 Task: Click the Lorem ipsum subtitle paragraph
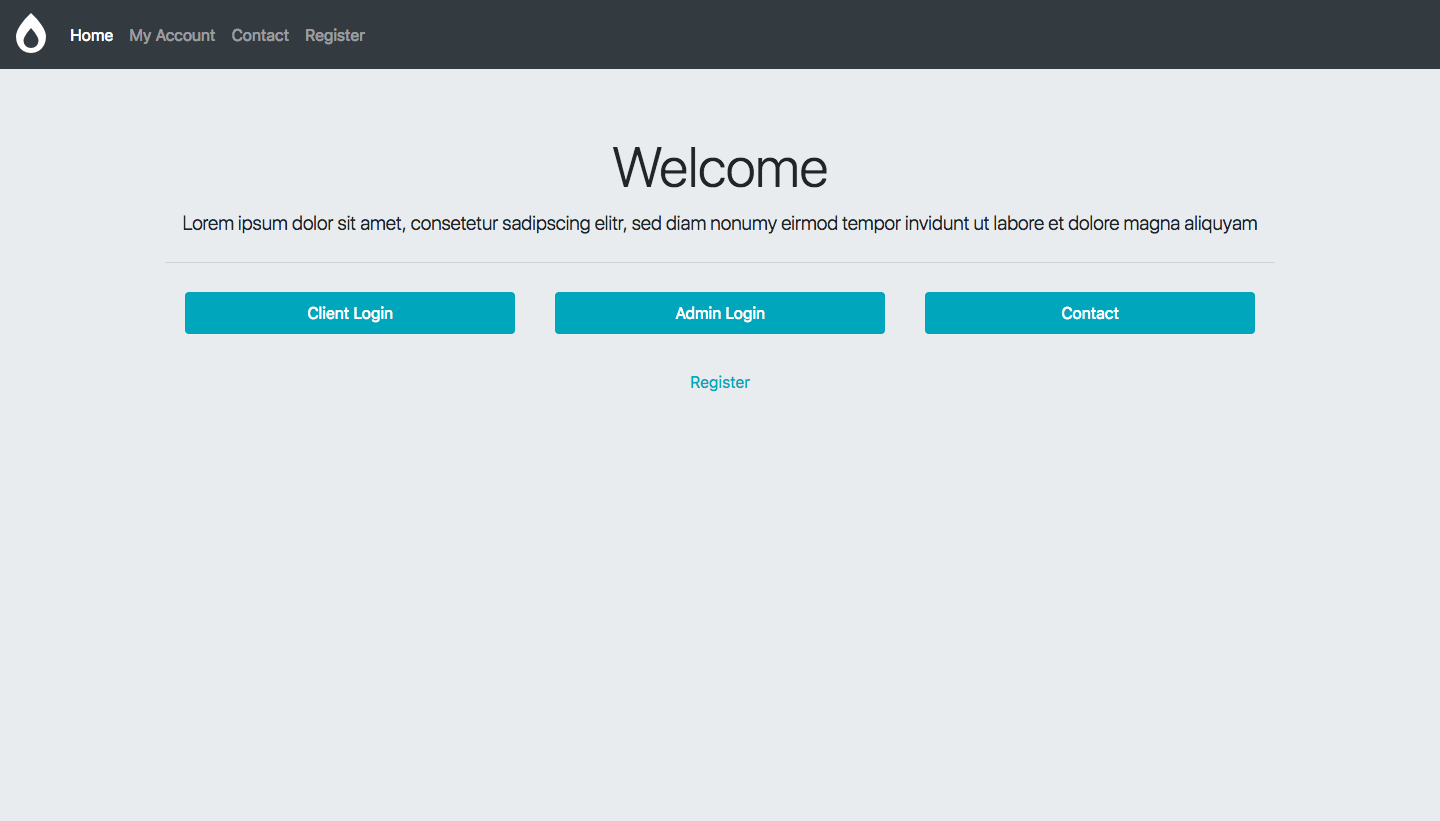pyautogui.click(x=720, y=224)
